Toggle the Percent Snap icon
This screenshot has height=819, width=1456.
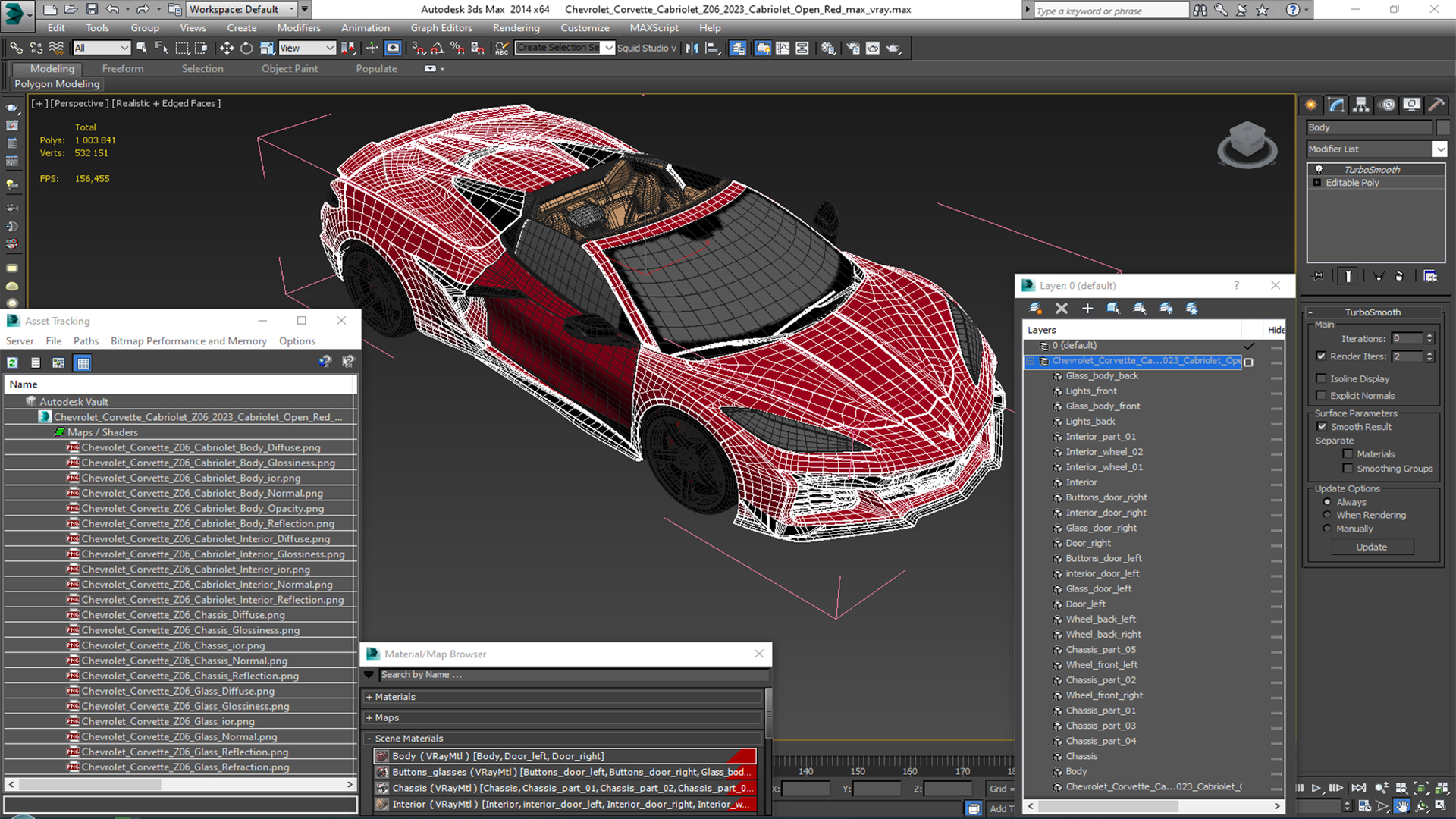point(457,48)
